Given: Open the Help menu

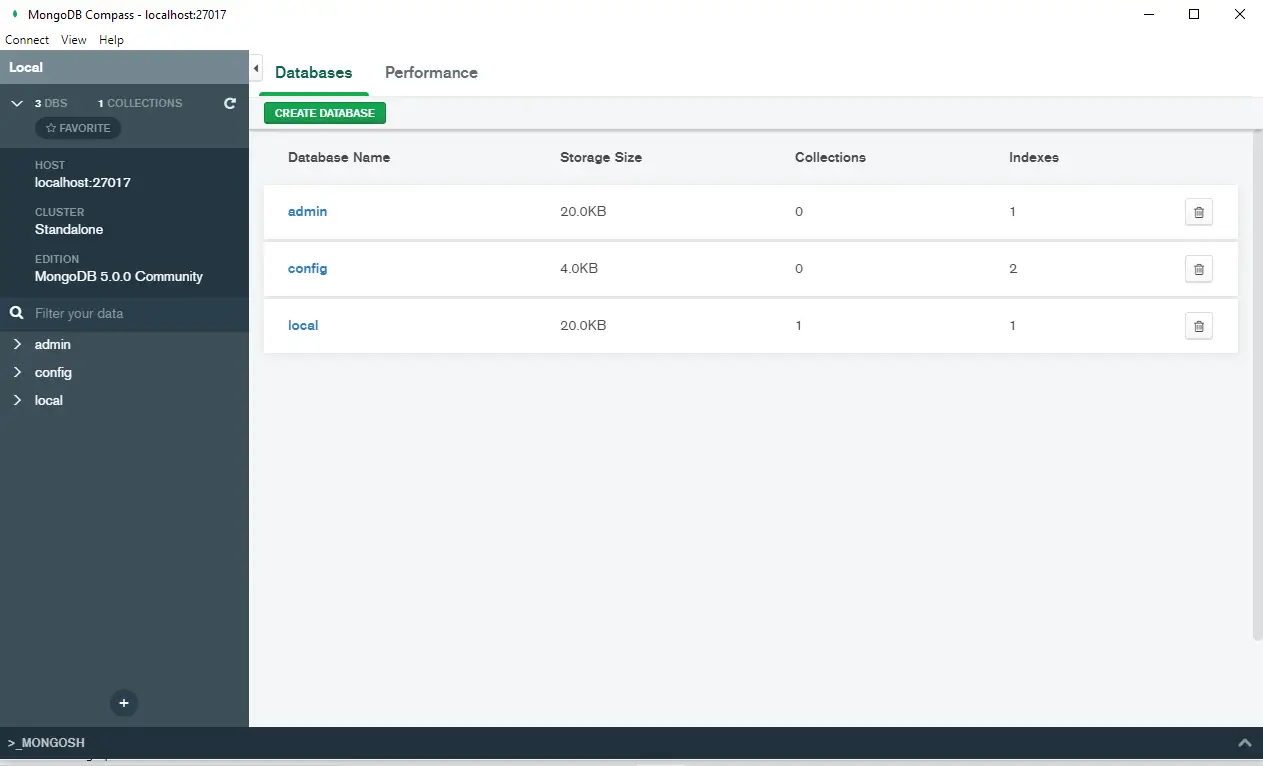Looking at the screenshot, I should click(111, 40).
